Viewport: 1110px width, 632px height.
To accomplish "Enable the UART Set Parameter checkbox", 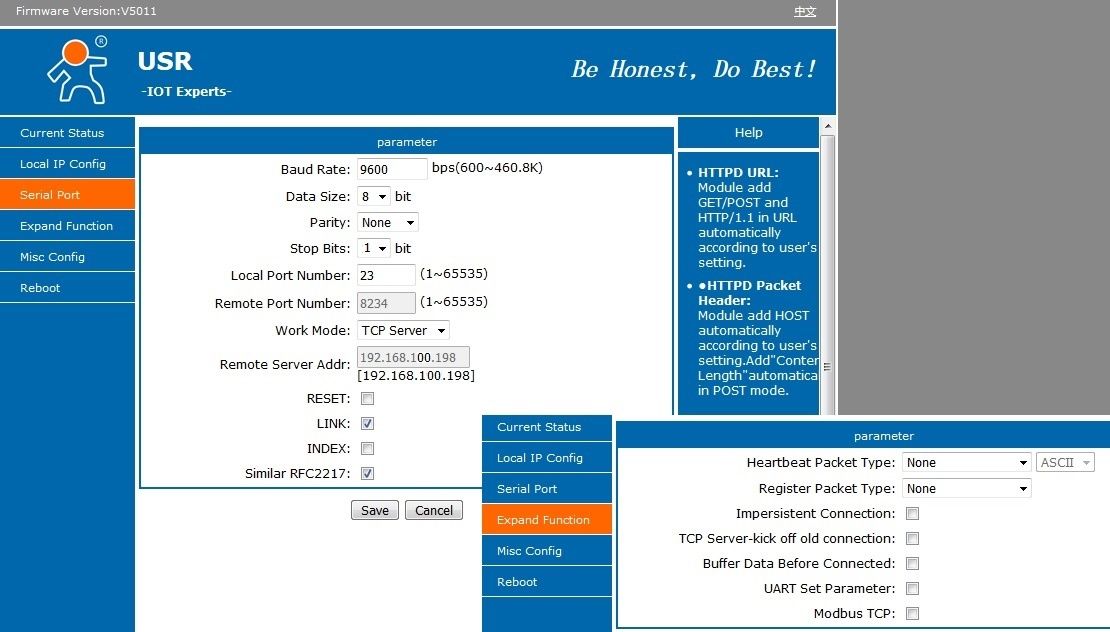I will (x=912, y=589).
